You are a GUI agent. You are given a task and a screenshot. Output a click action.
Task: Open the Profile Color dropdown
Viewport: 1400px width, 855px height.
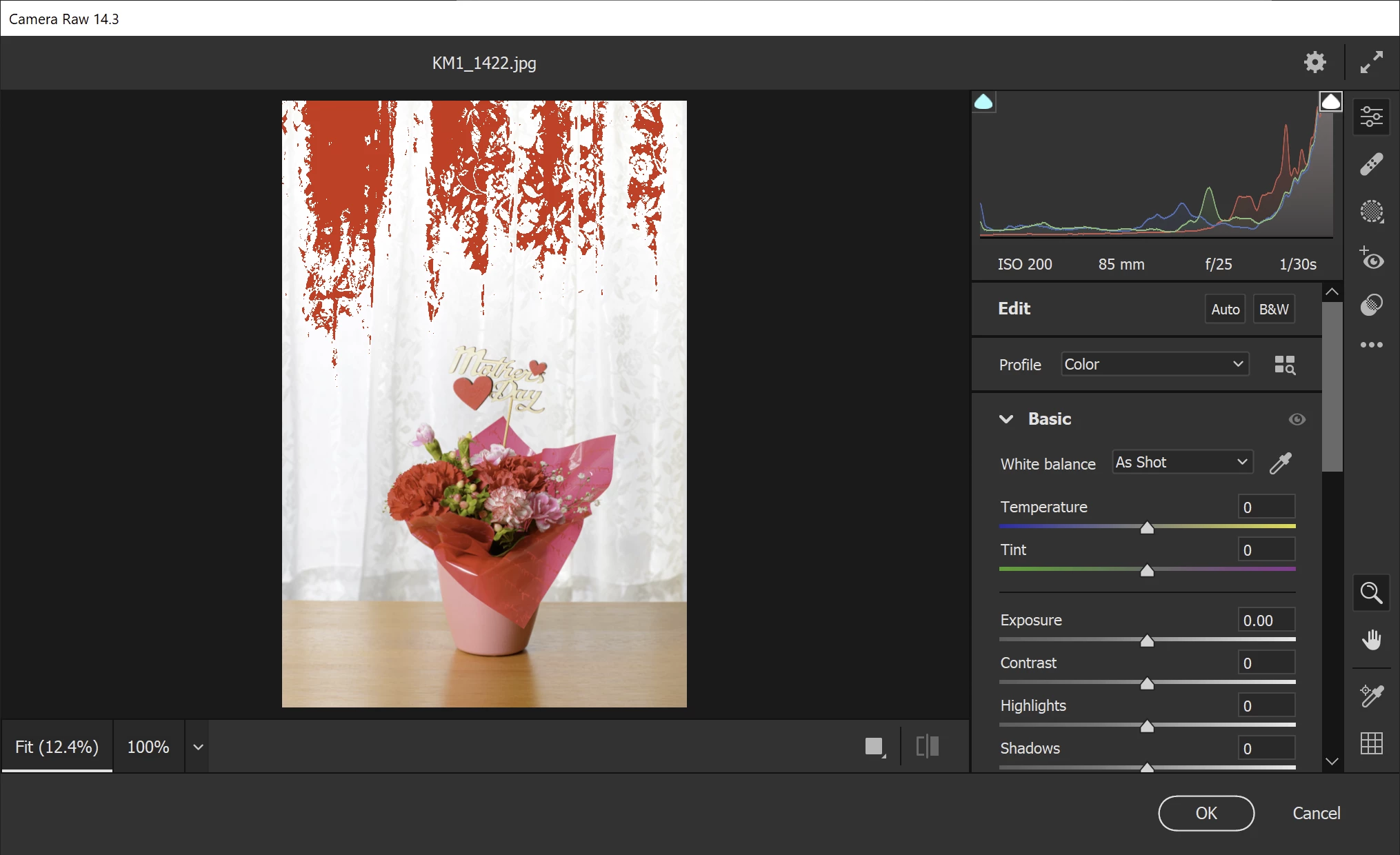point(1154,364)
